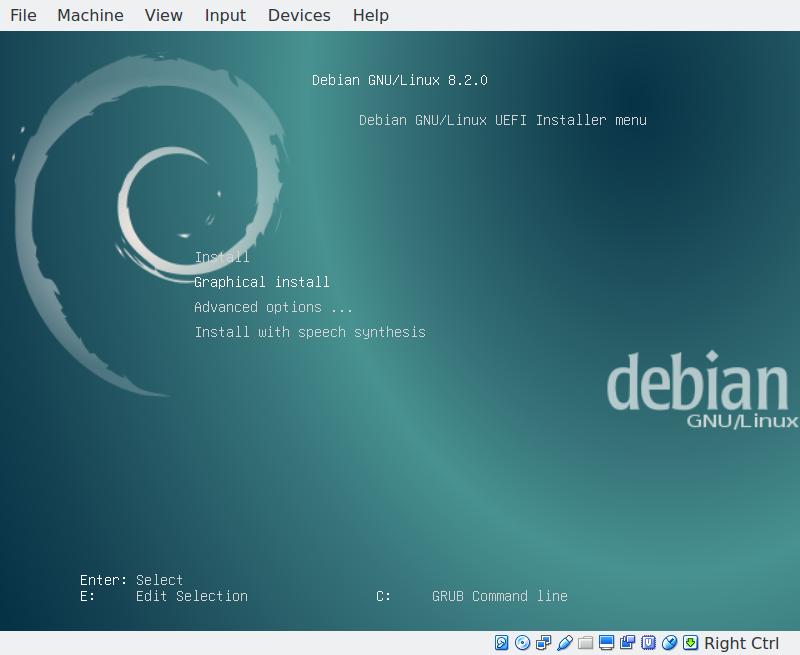This screenshot has height=655, width=800.
Task: Click the optical disc drive icon
Action: [522, 643]
